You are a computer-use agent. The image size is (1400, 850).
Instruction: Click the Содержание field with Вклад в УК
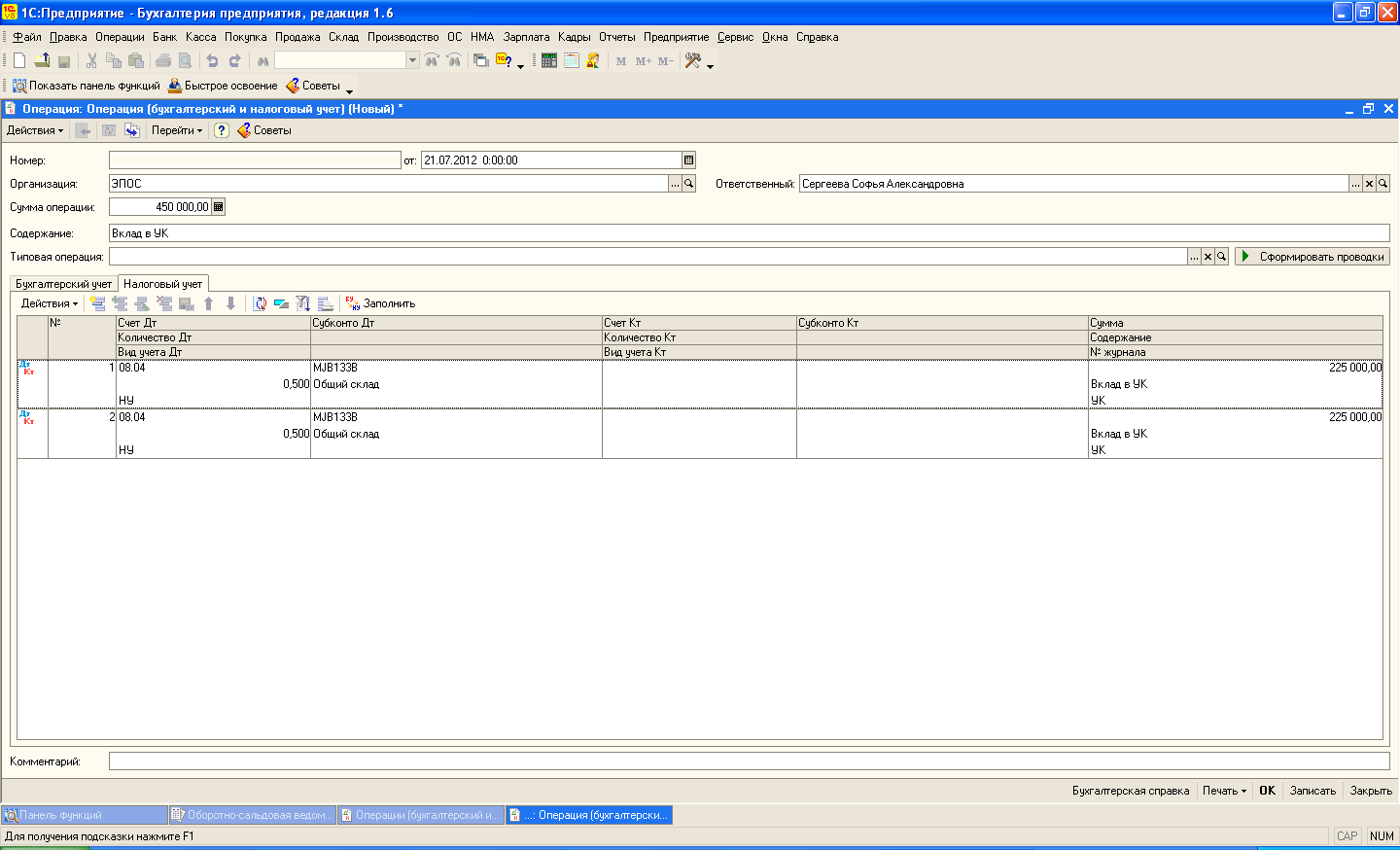pos(750,233)
